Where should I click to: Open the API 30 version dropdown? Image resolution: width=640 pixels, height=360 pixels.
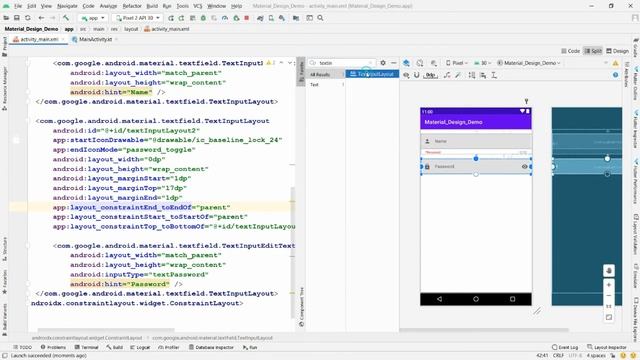point(482,63)
